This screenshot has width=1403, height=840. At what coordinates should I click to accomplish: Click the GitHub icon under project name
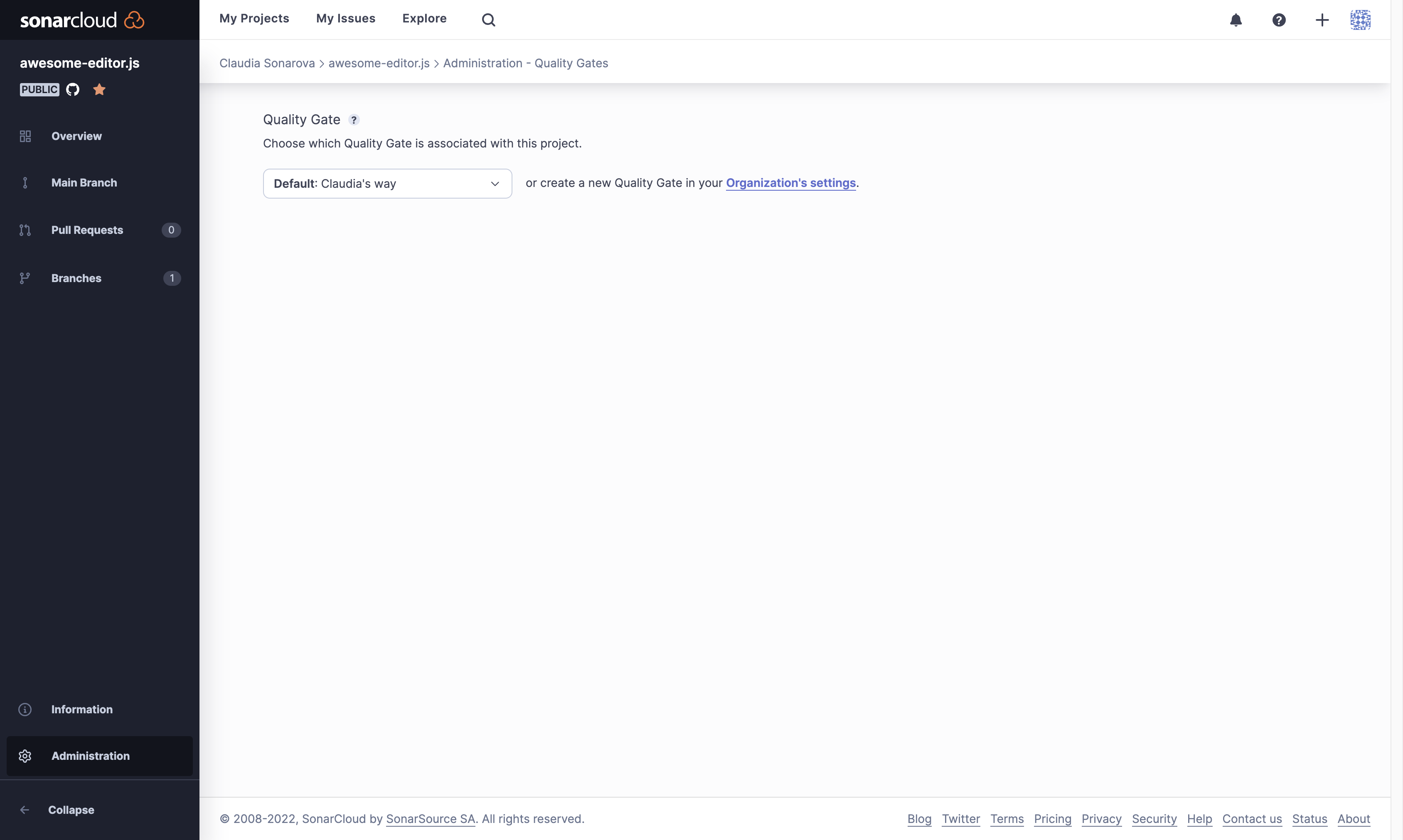[72, 89]
